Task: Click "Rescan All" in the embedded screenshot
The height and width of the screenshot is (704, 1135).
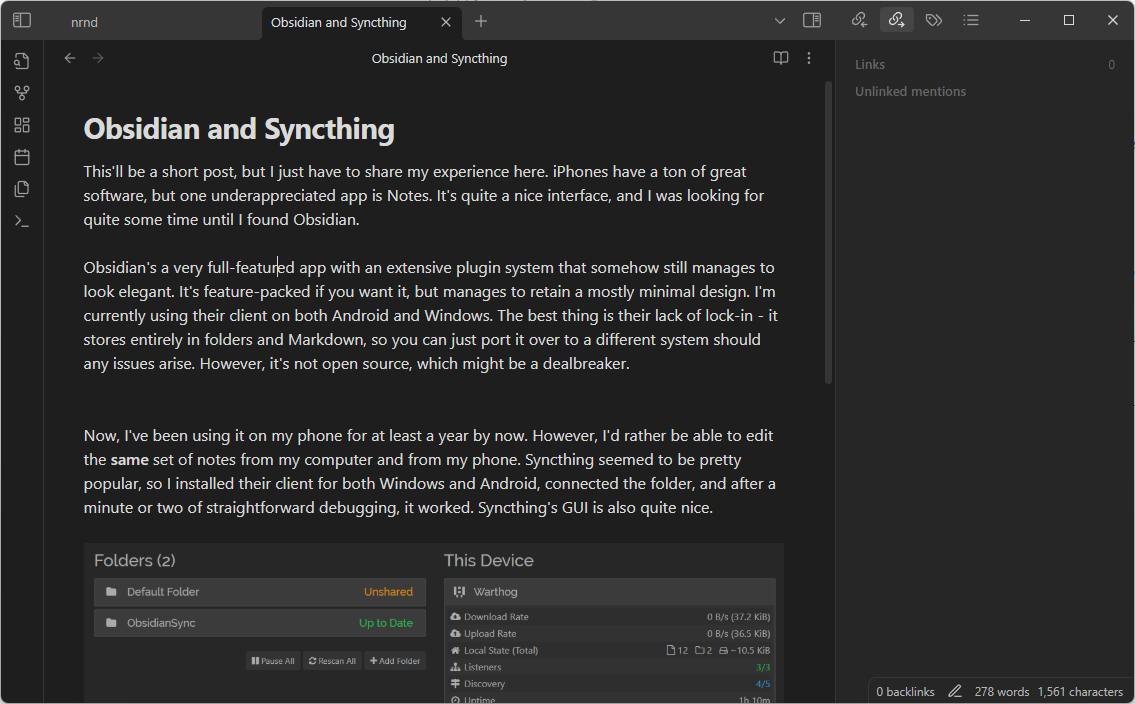Action: (332, 661)
